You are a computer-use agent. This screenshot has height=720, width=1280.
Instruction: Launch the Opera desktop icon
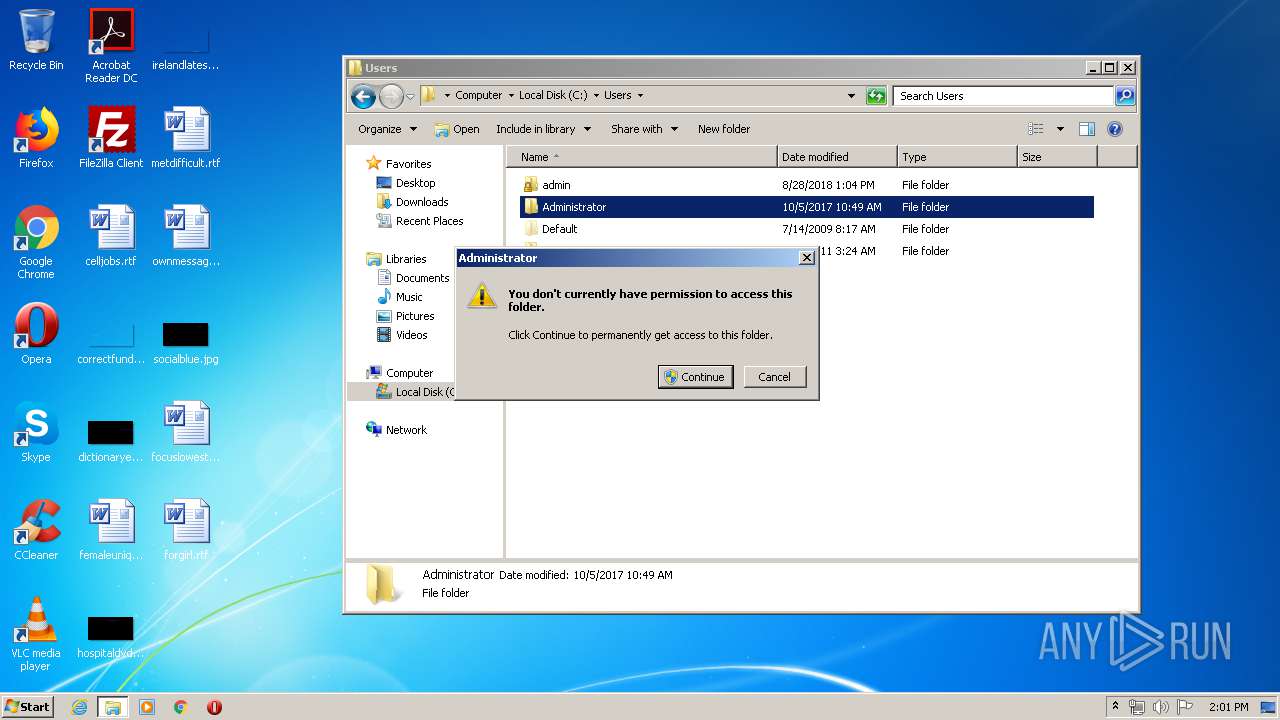tap(36, 334)
